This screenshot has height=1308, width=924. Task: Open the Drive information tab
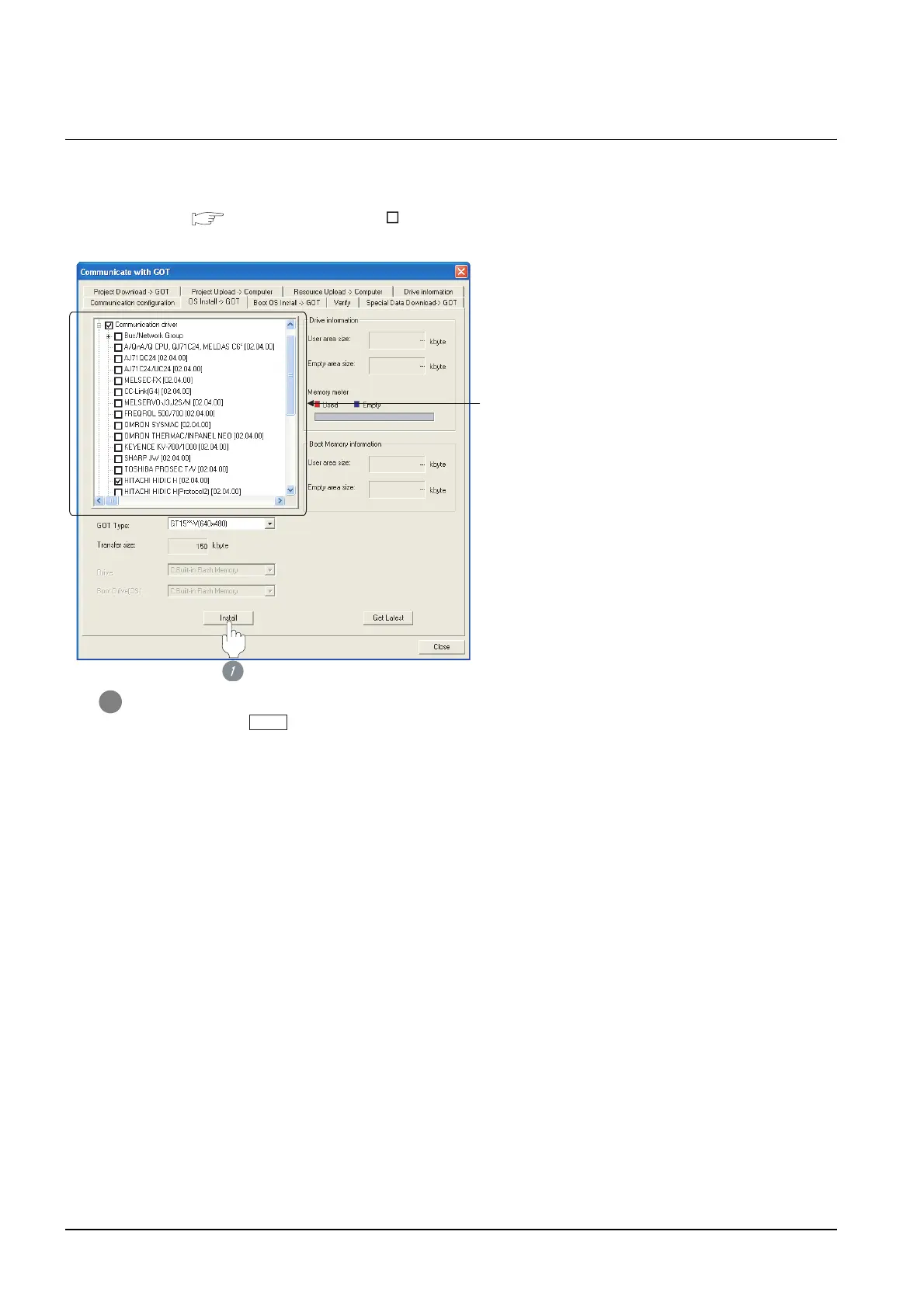click(428, 292)
